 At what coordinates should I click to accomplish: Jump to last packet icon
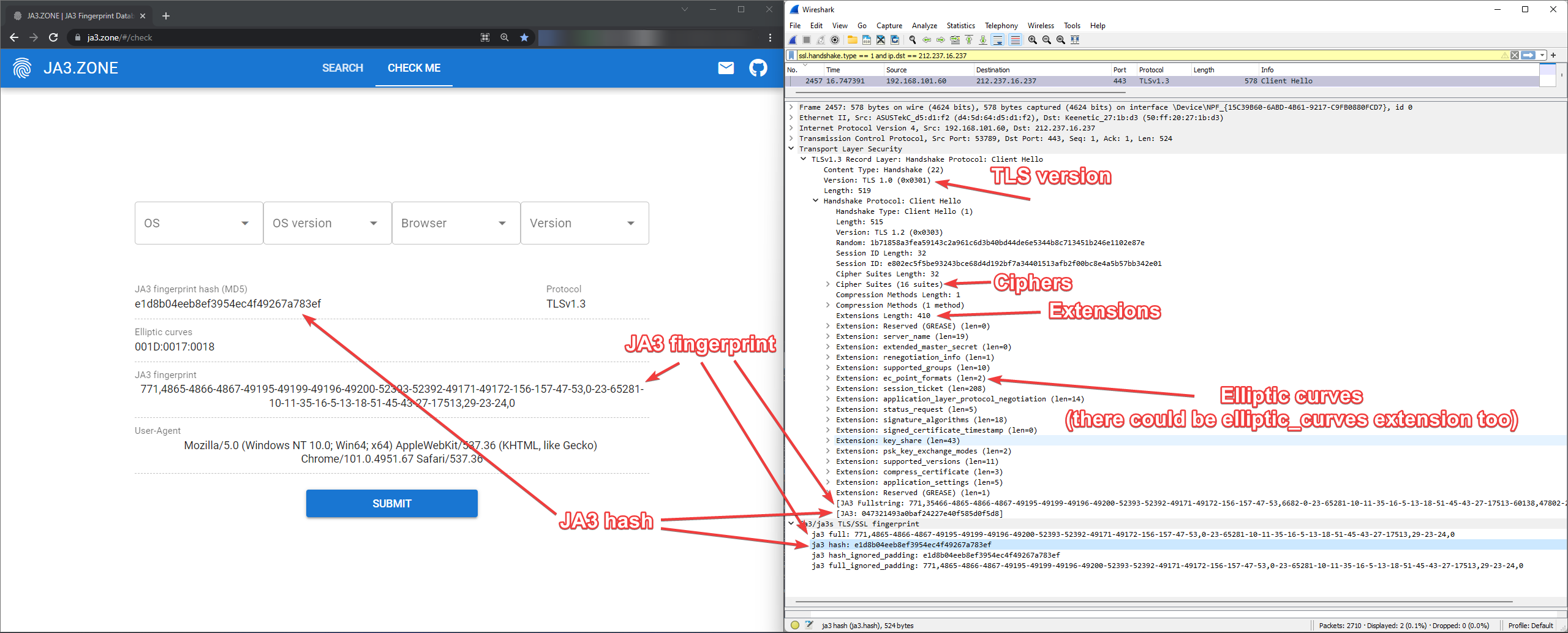pos(983,40)
